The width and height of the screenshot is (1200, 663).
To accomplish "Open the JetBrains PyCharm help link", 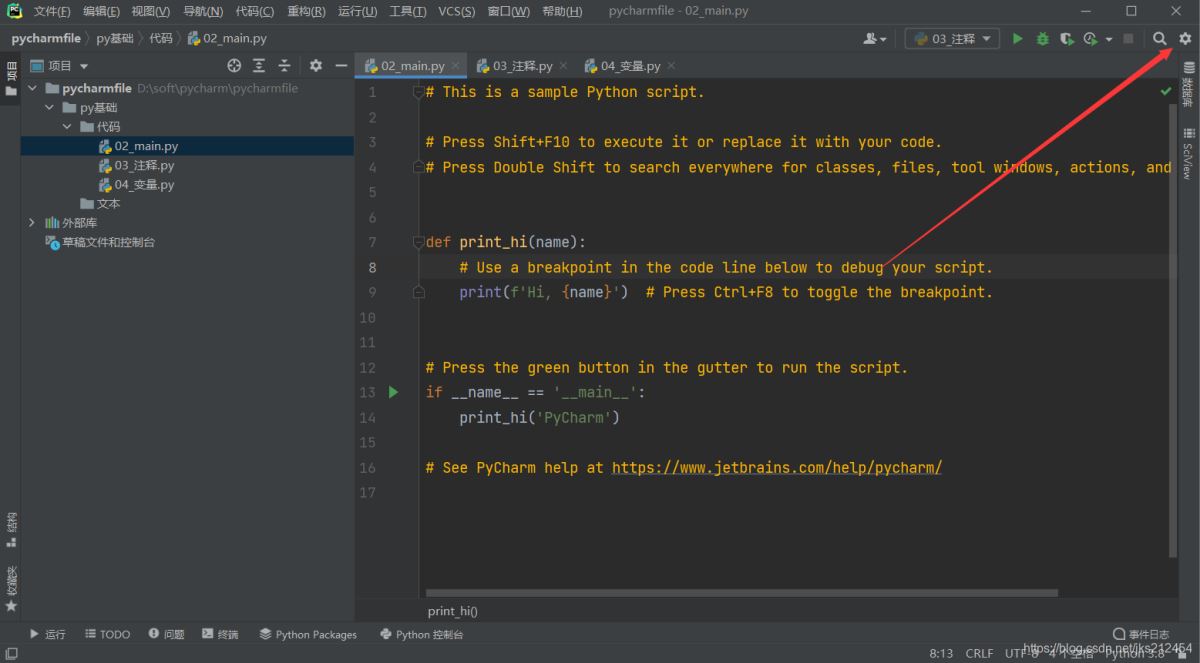I will pos(776,467).
